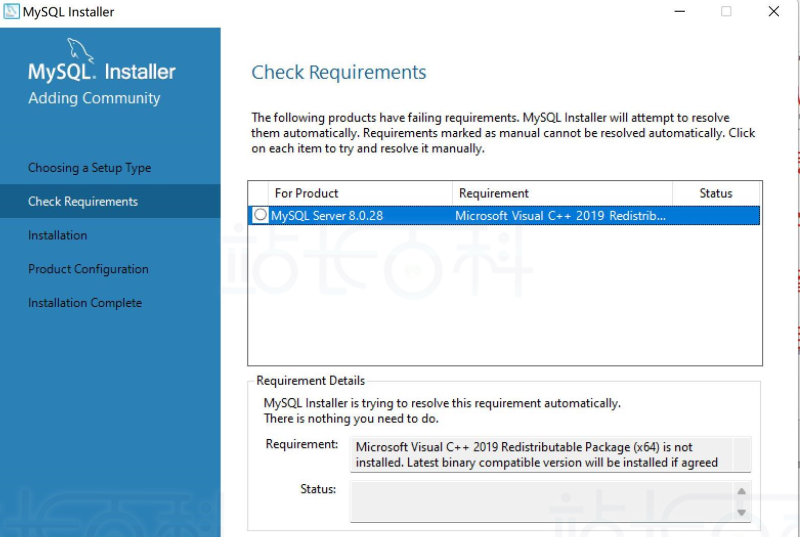This screenshot has width=800, height=537.
Task: Close the MySQL Installer window
Action: [773, 11]
